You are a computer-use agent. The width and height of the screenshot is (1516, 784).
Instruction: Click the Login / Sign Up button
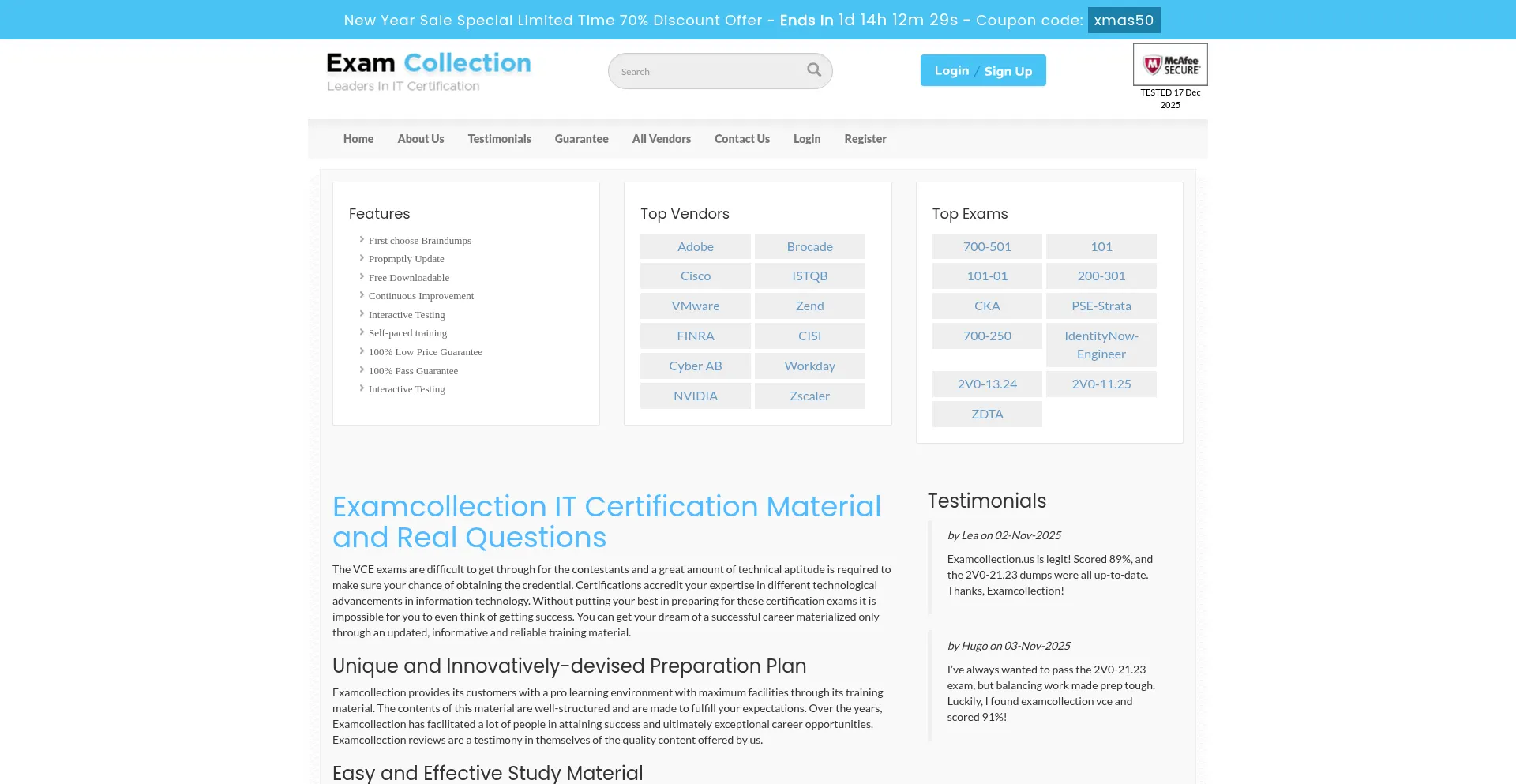pyautogui.click(x=982, y=70)
